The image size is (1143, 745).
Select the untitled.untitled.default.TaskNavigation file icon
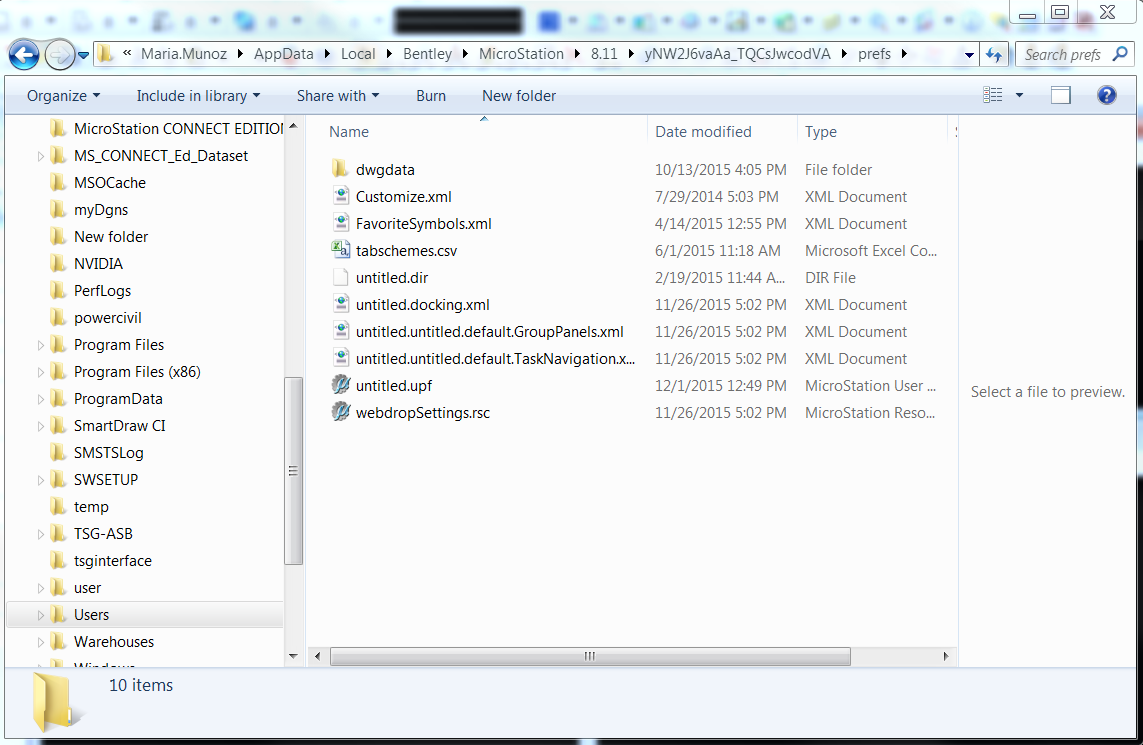[x=340, y=358]
